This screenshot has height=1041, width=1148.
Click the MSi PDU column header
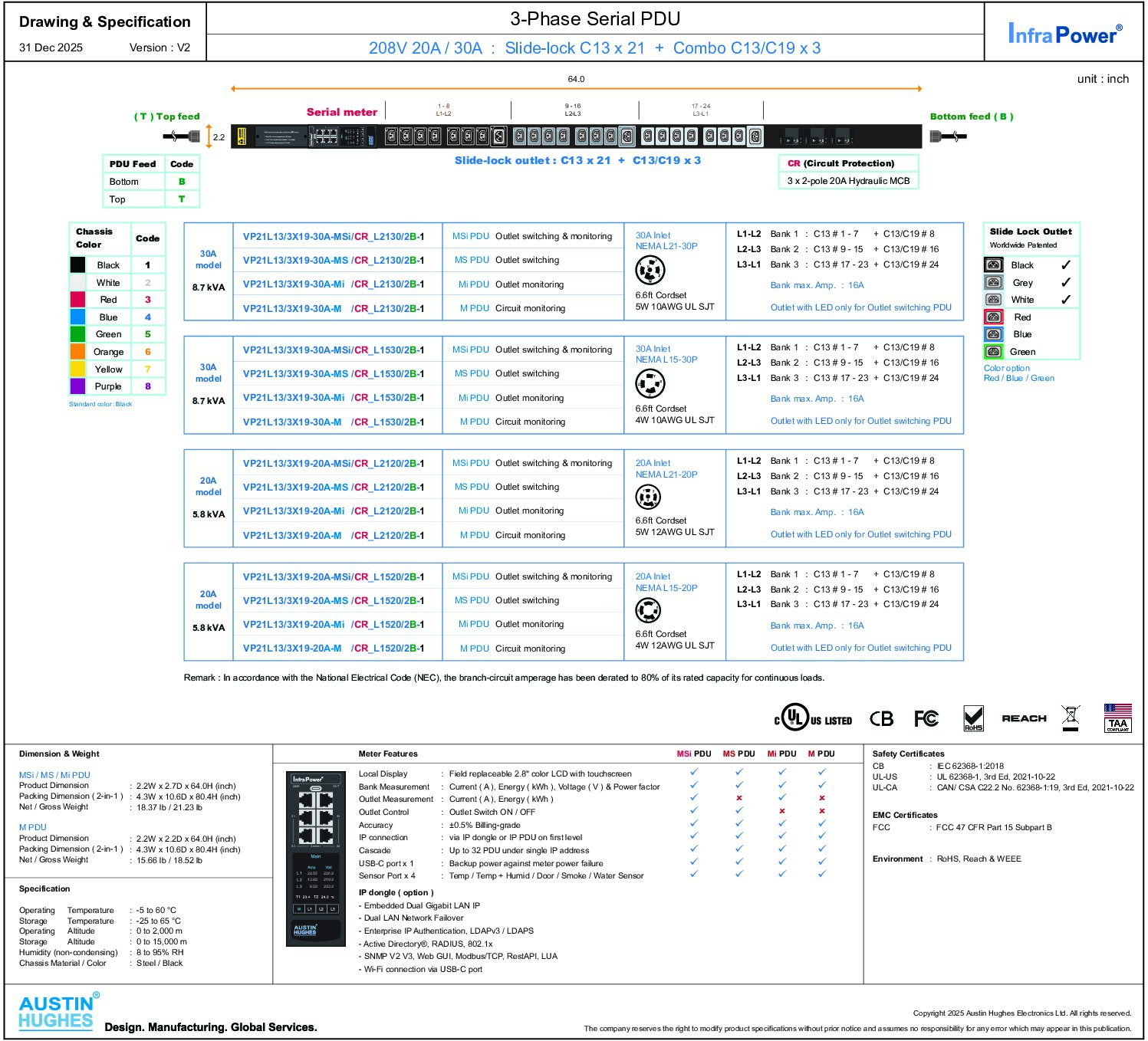click(693, 754)
